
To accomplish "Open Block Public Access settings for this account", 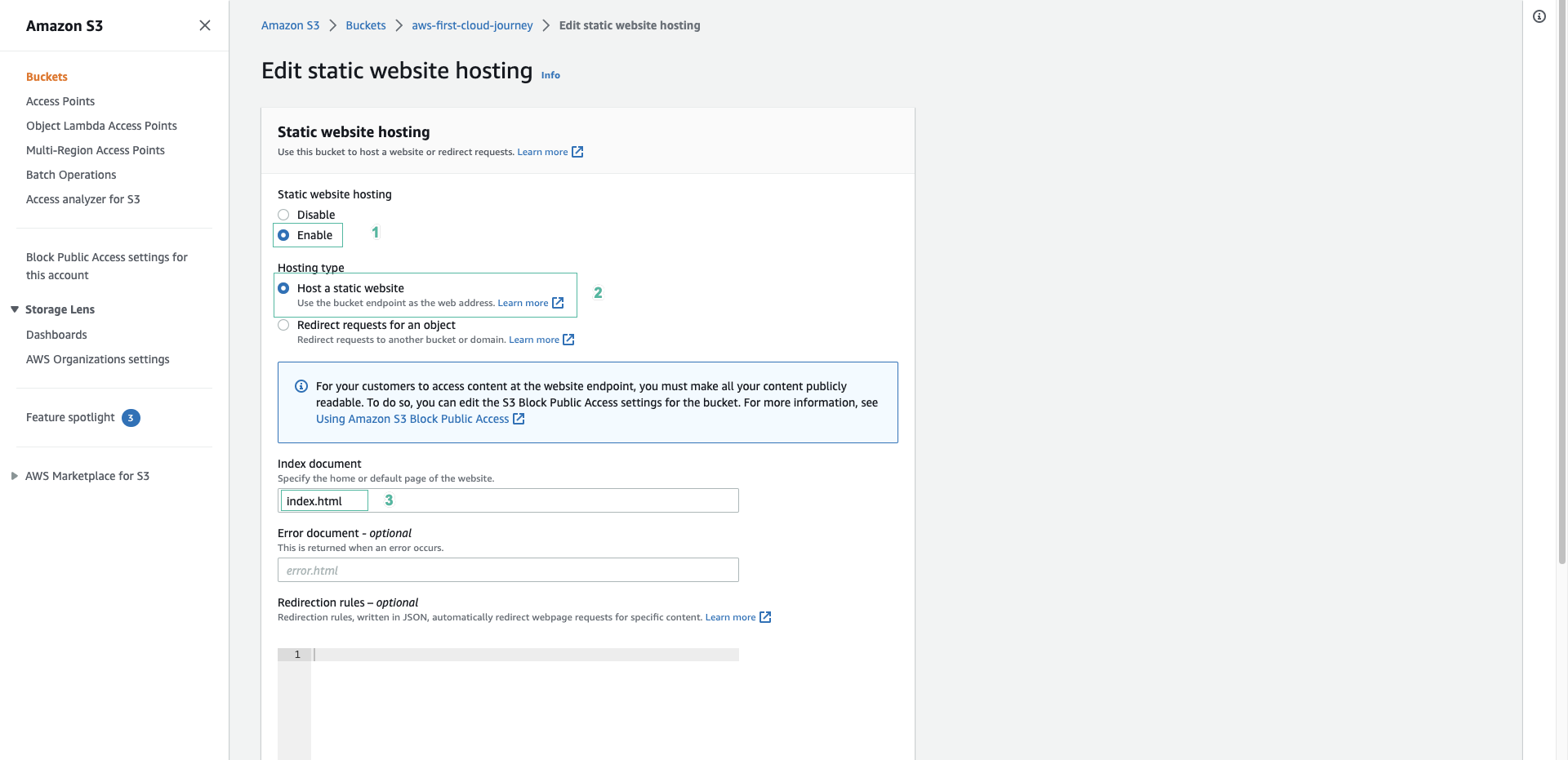I will (107, 266).
